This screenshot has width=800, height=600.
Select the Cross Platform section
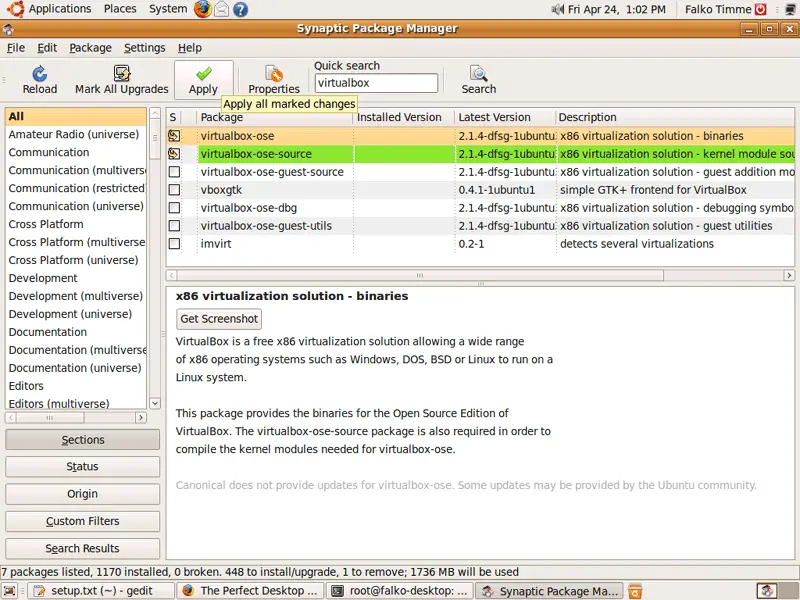pyautogui.click(x=76, y=224)
